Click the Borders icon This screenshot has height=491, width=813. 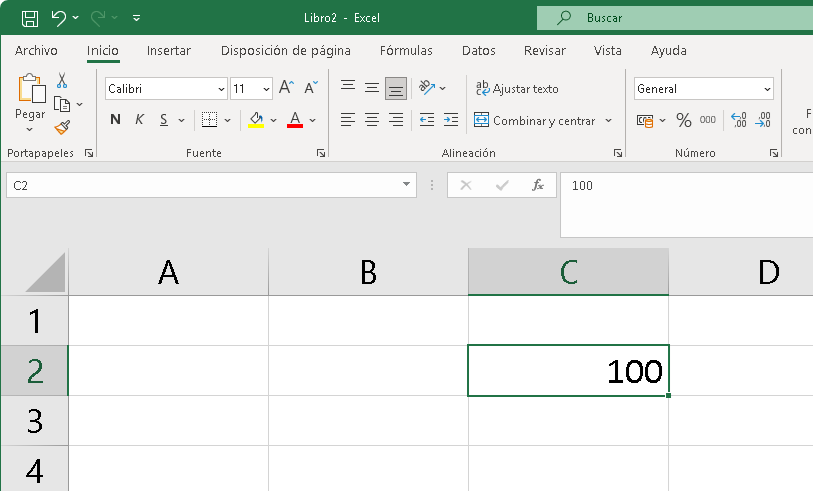point(209,120)
